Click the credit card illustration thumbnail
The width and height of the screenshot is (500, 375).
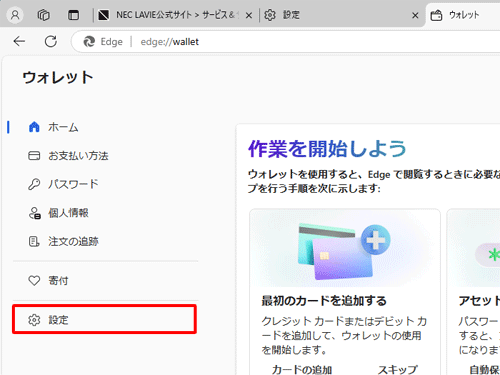click(345, 248)
